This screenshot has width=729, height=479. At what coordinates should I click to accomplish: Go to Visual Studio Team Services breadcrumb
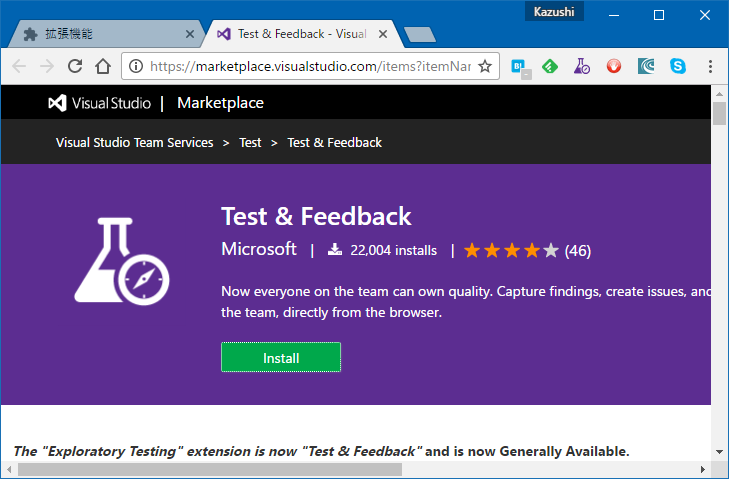coord(135,142)
